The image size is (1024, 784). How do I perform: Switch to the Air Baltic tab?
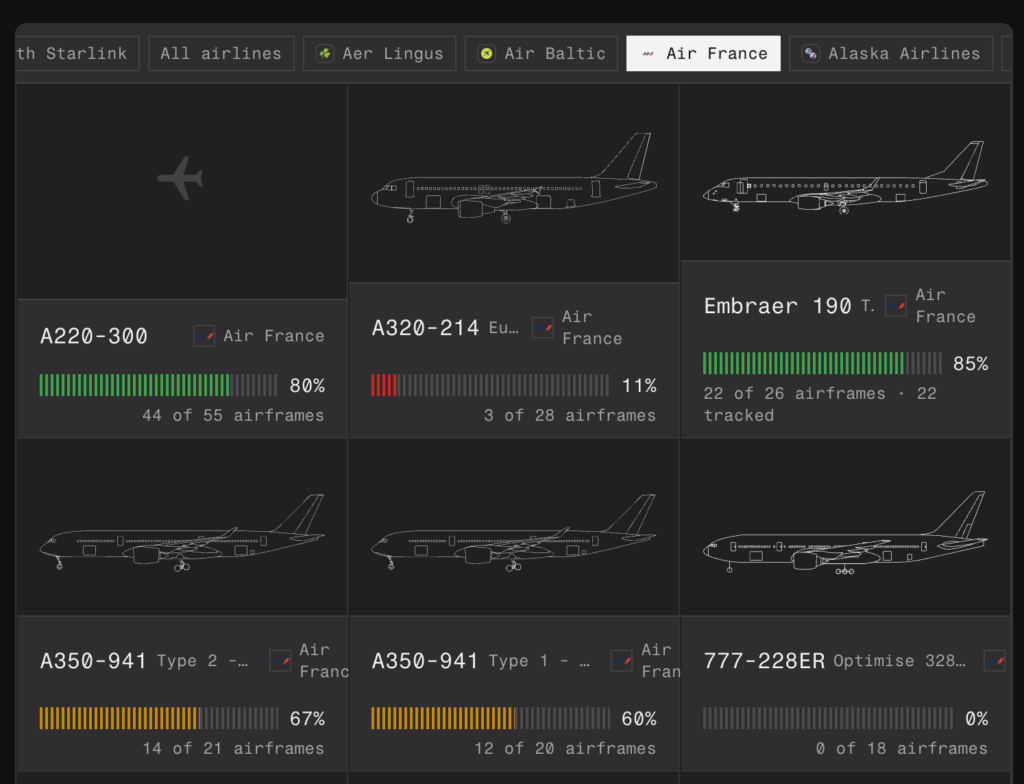[x=541, y=54]
